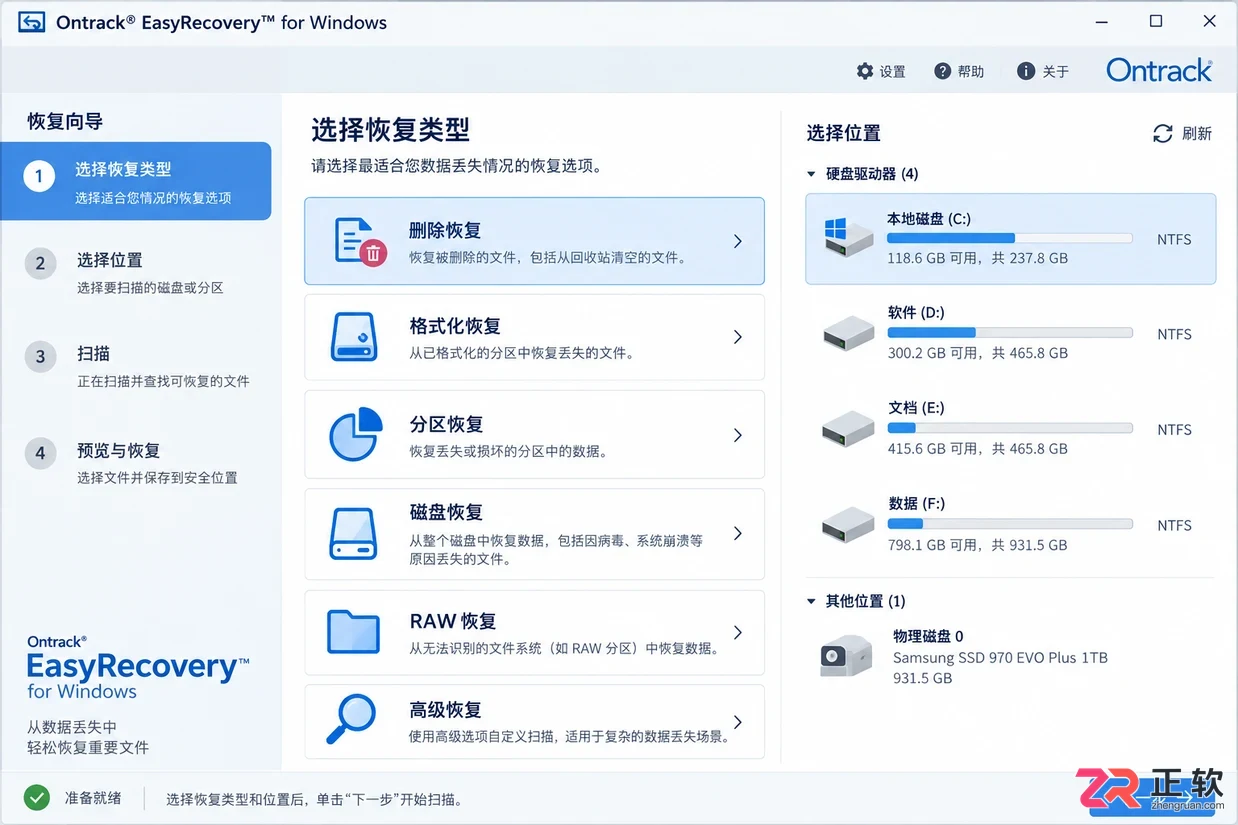This screenshot has width=1238, height=825.
Task: Click the 本地磁盘 (C:) Windows drive icon
Action: (849, 238)
